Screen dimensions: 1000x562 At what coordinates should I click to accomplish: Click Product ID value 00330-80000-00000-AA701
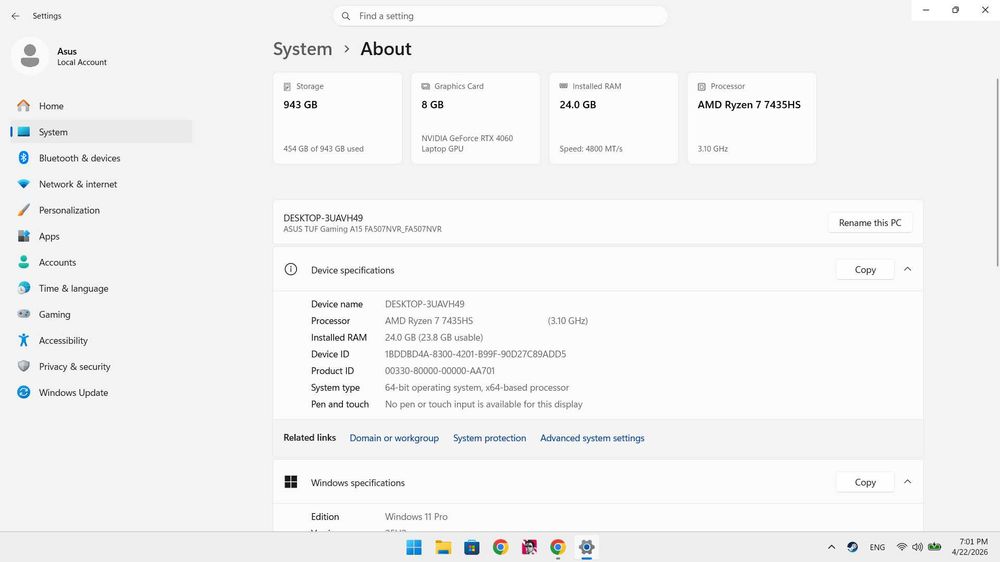tap(439, 371)
